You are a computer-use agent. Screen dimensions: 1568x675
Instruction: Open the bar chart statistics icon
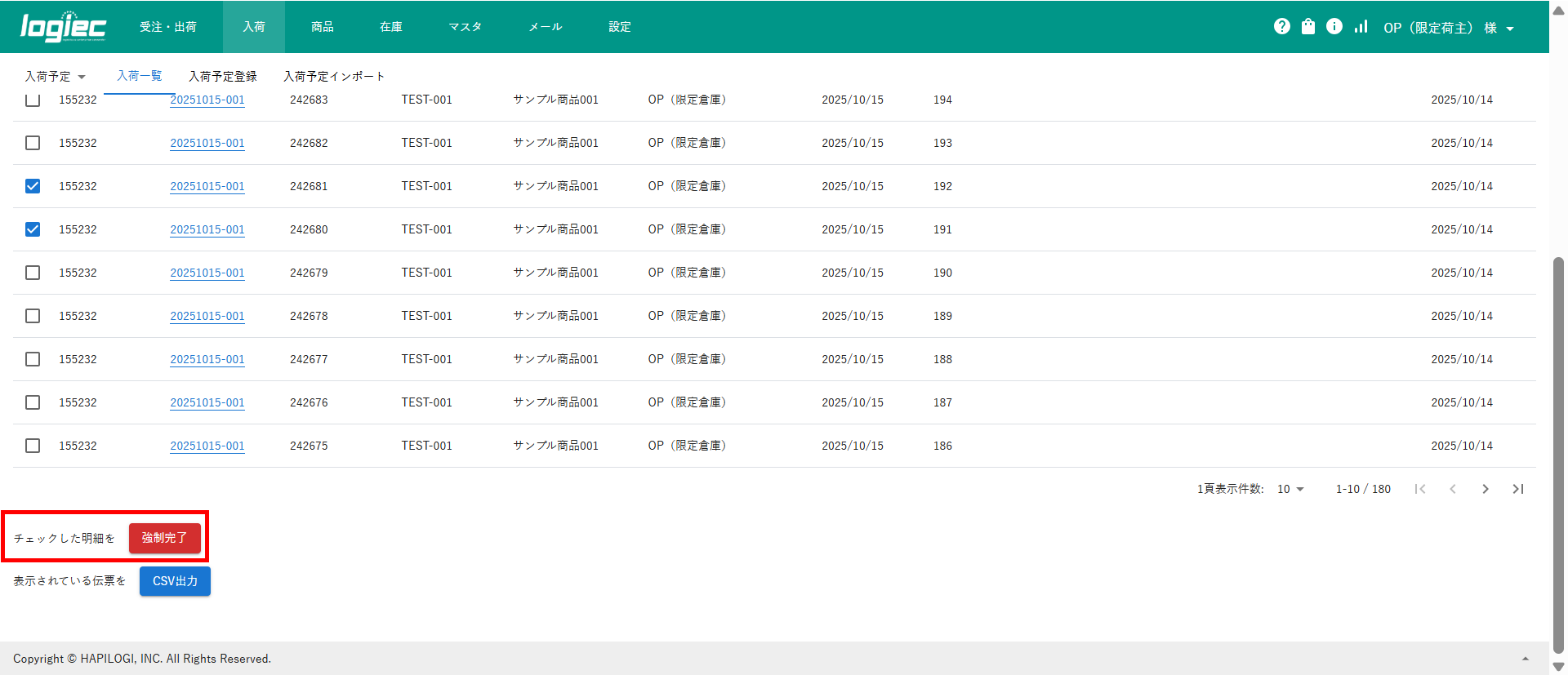pyautogui.click(x=1361, y=27)
